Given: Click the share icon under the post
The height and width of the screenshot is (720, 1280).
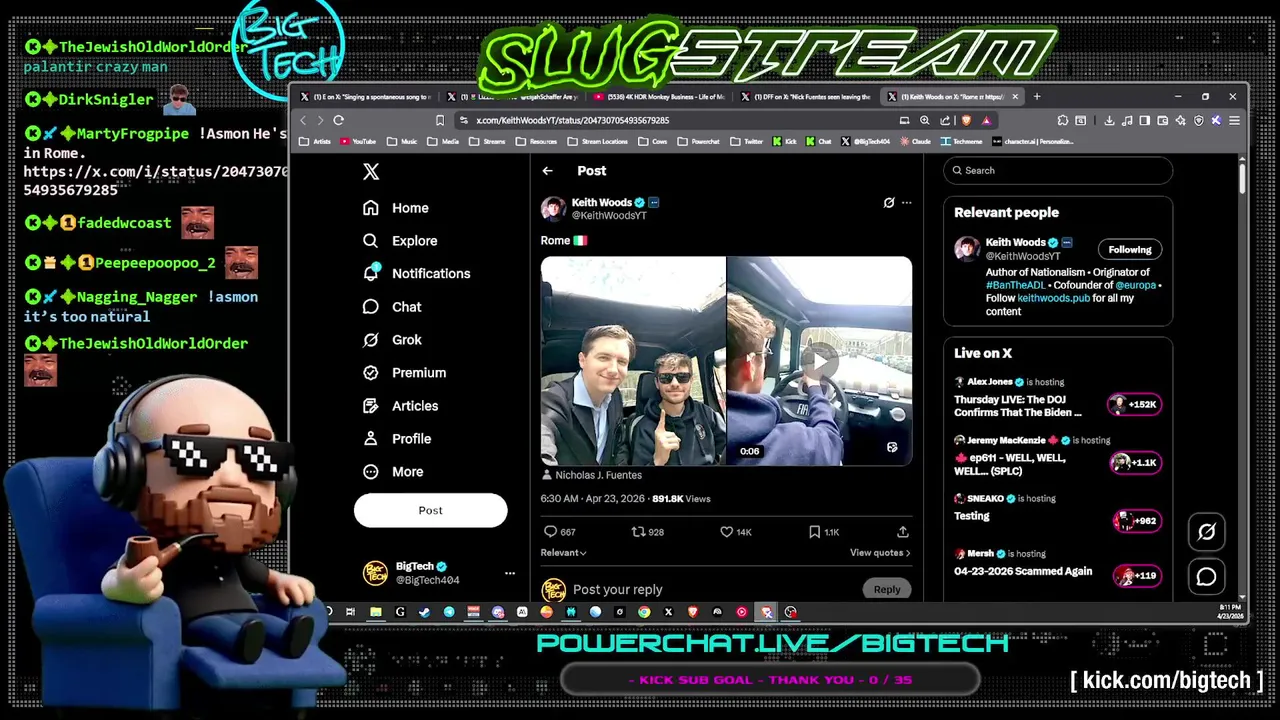Looking at the screenshot, I should click(902, 532).
